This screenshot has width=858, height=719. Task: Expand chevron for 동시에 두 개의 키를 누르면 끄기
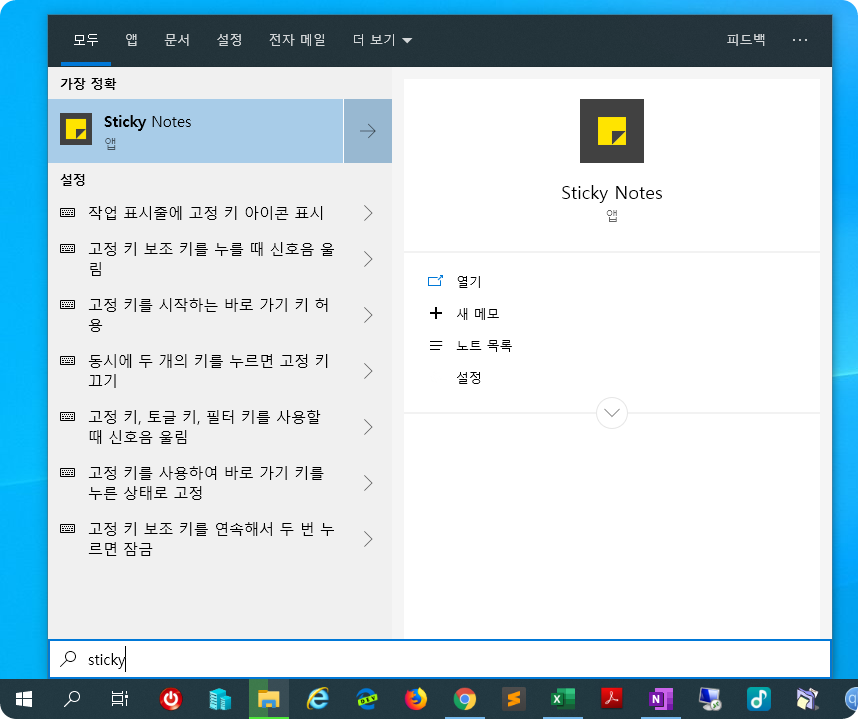368,371
